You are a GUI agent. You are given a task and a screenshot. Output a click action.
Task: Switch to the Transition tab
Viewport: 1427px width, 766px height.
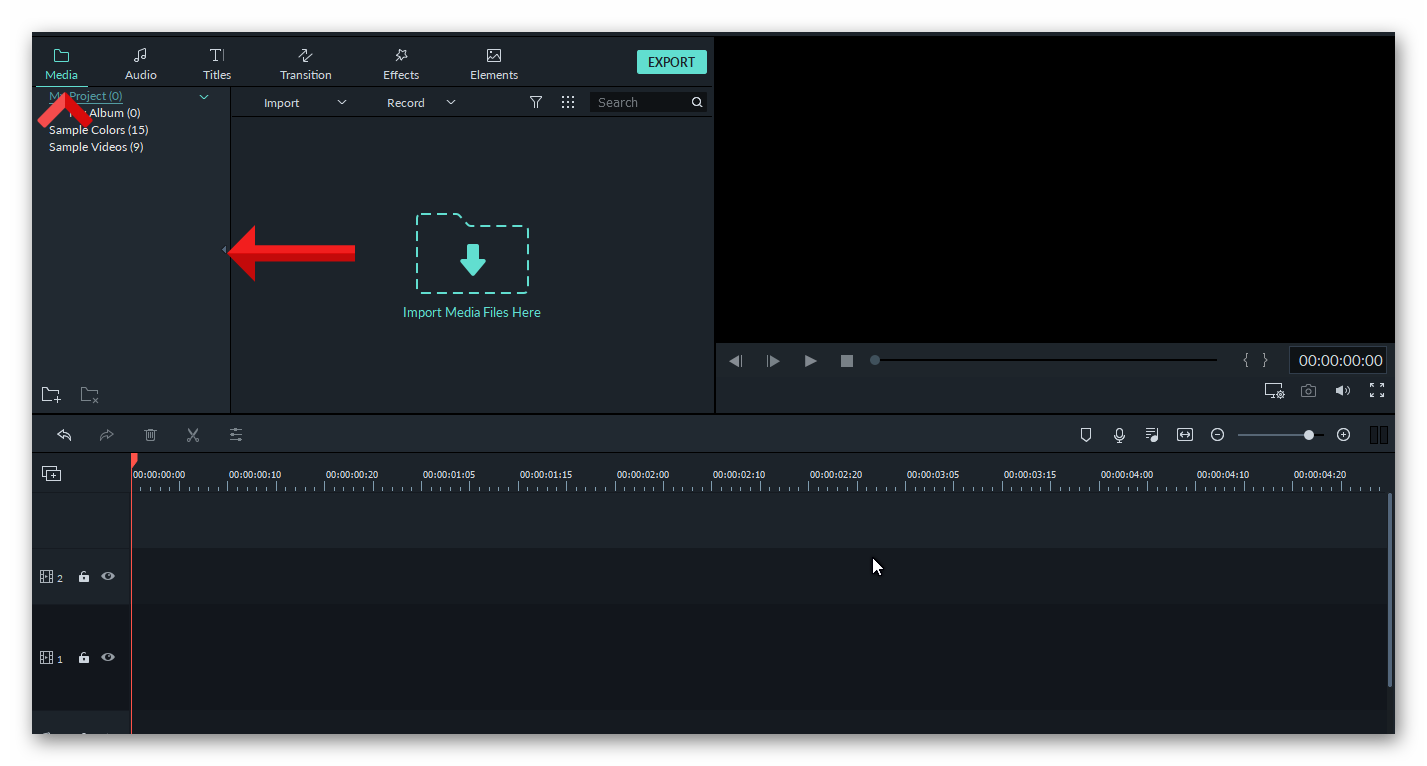coord(306,64)
